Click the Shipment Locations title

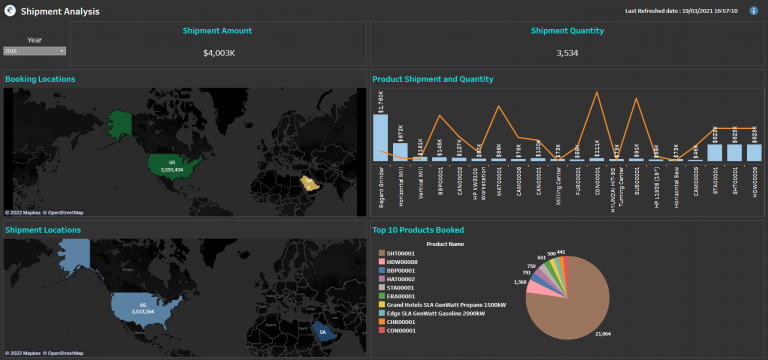pyautogui.click(x=43, y=230)
